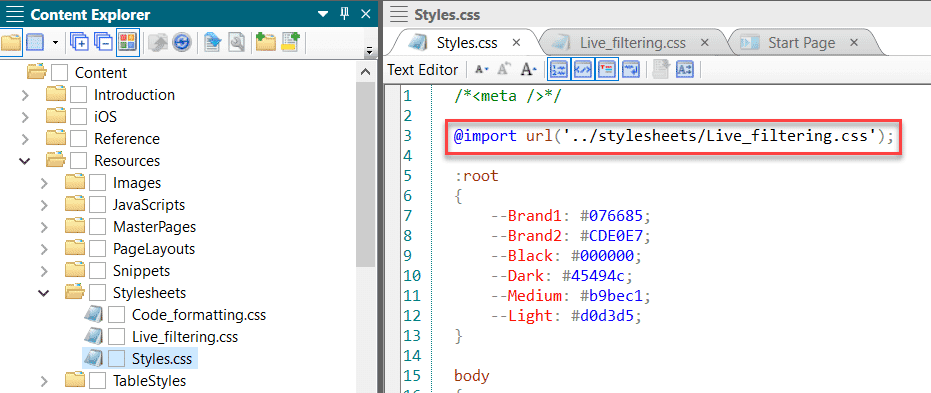
Task: Expand the iOS folder
Action: coord(25,117)
